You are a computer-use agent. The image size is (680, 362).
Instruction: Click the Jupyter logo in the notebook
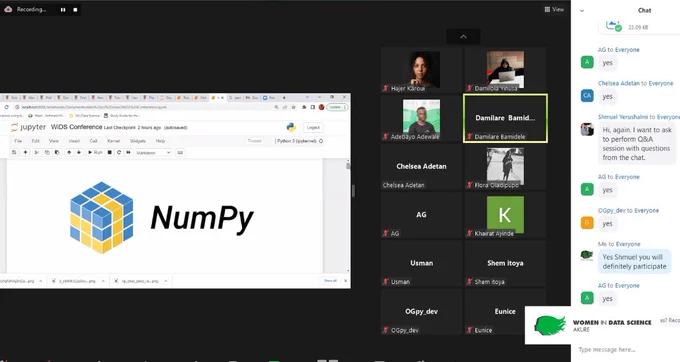pyautogui.click(x=28, y=127)
